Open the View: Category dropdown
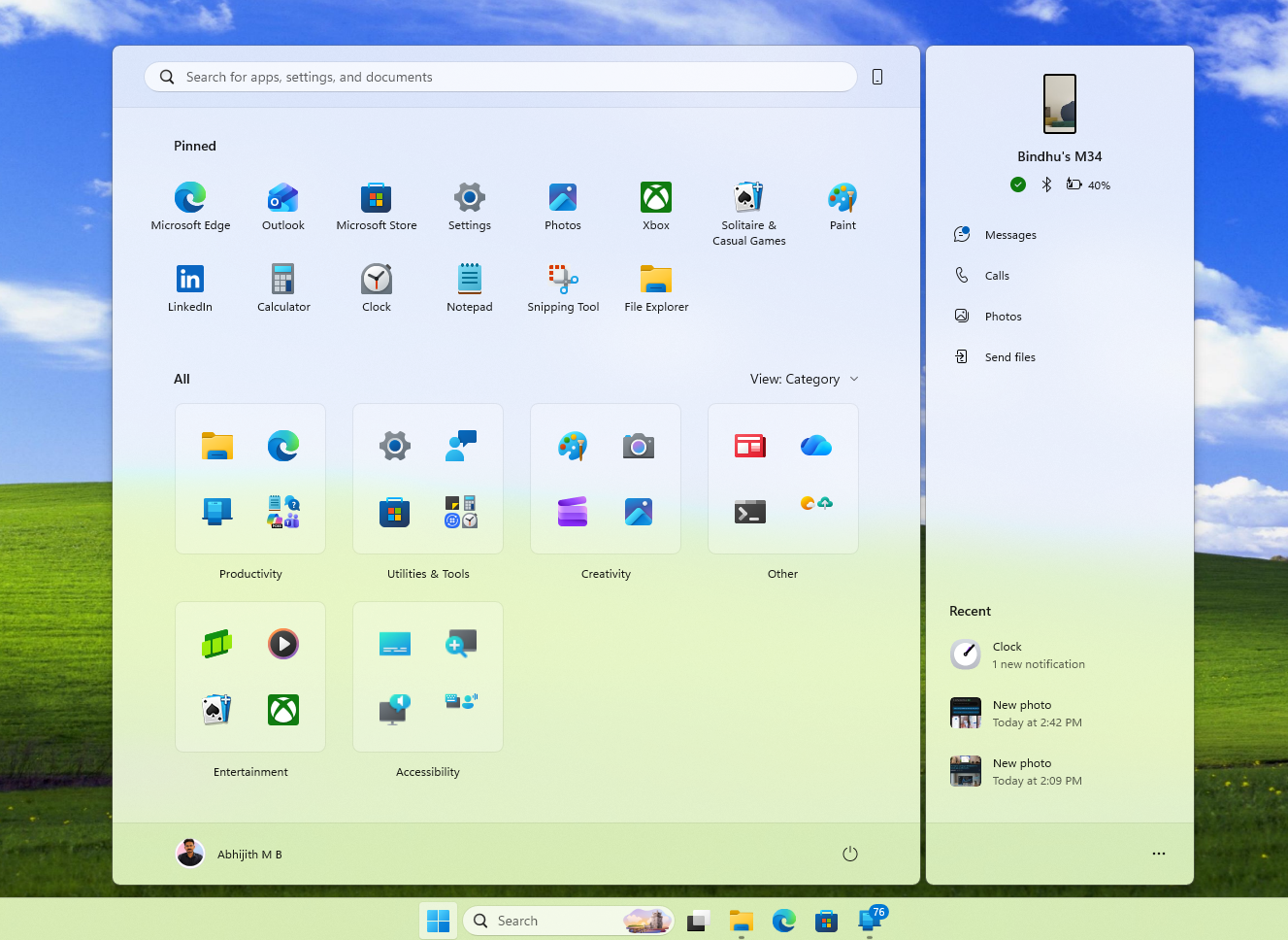 pos(804,379)
